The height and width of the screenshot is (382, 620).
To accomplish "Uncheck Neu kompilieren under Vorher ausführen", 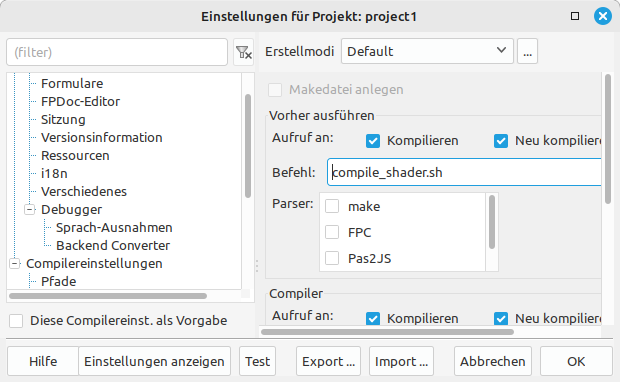I will click(x=501, y=141).
